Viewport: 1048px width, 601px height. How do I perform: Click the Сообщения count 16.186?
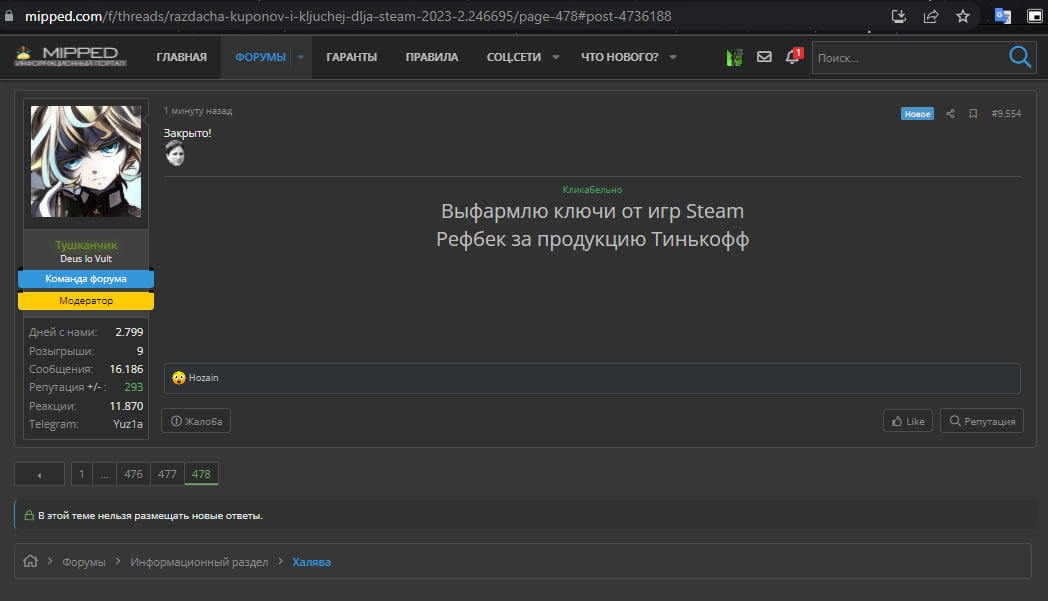(x=126, y=369)
